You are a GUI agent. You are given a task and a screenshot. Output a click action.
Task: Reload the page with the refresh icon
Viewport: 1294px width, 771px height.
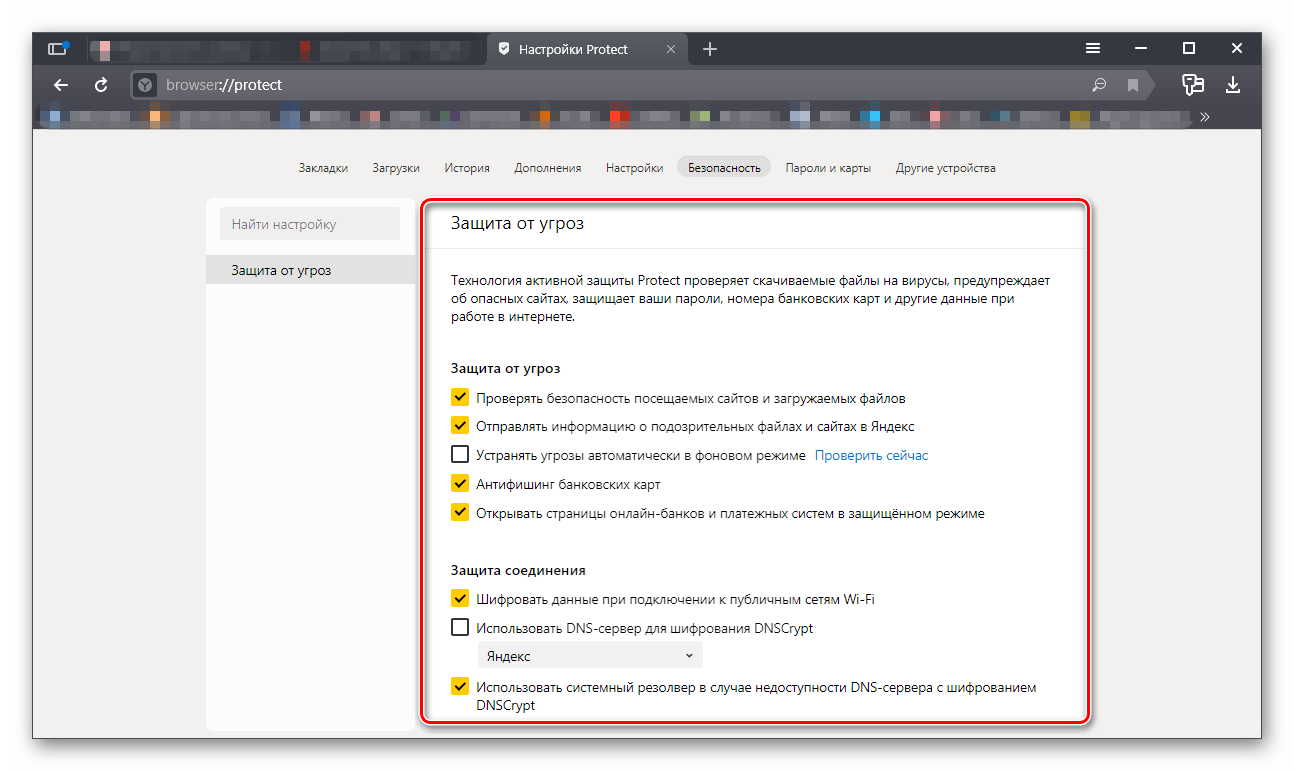coord(101,85)
